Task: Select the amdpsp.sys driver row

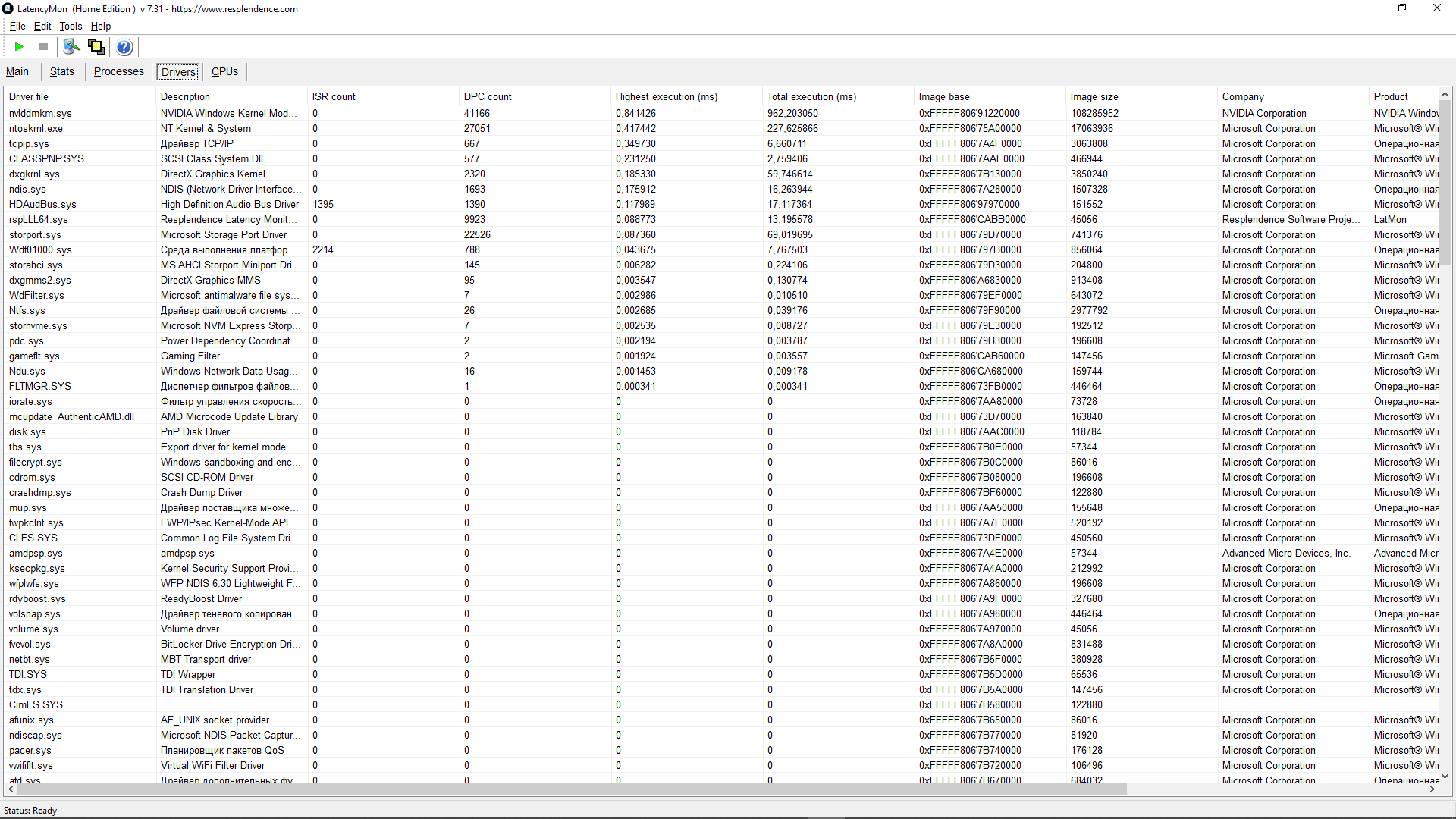Action: (721, 553)
